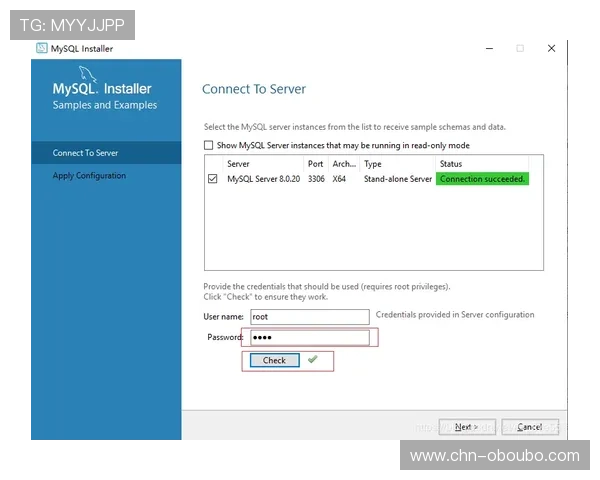Click the Next button
Image resolution: width=600 pixels, height=480 pixels.
[x=467, y=427]
